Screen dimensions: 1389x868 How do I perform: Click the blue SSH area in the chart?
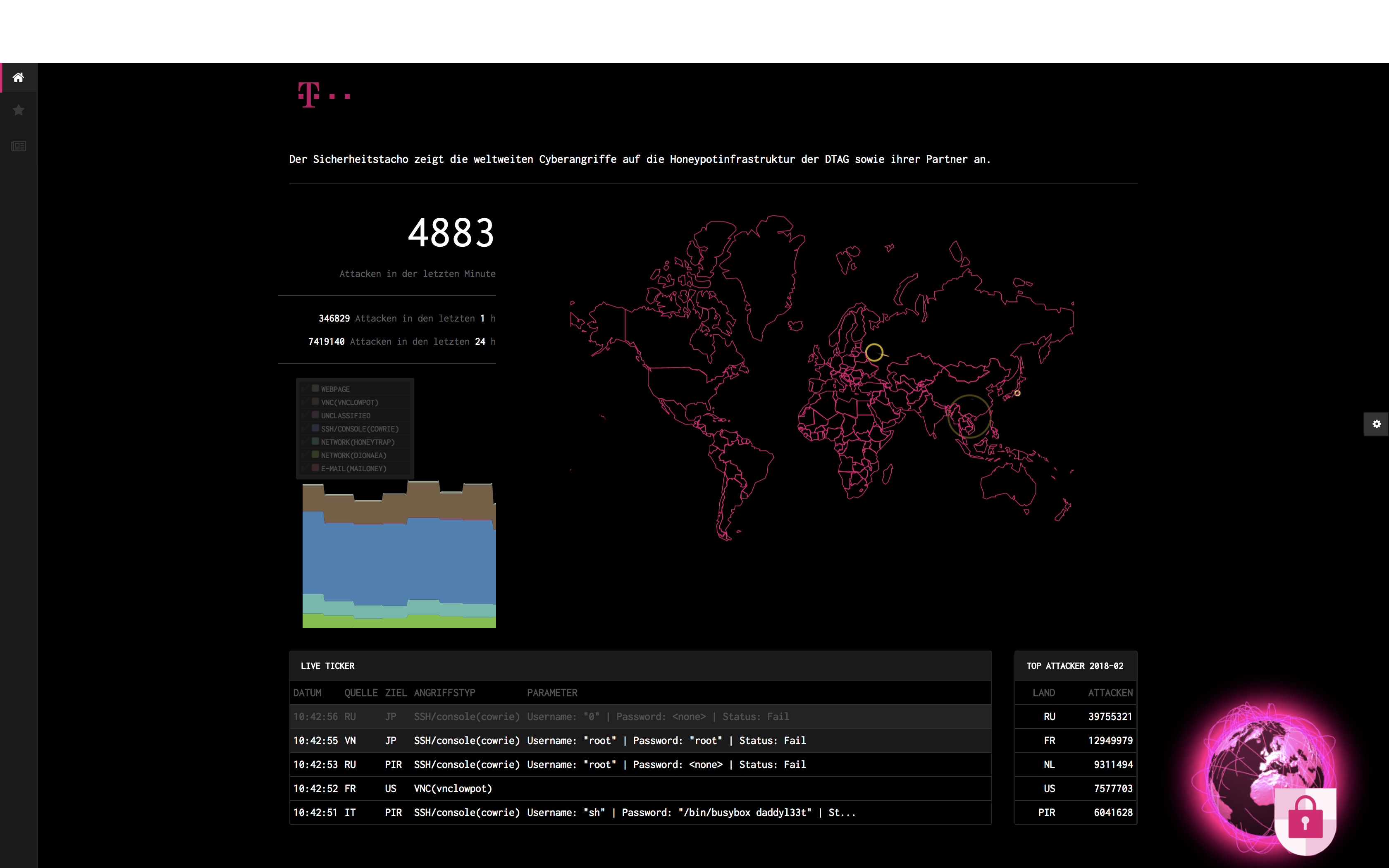point(399,560)
